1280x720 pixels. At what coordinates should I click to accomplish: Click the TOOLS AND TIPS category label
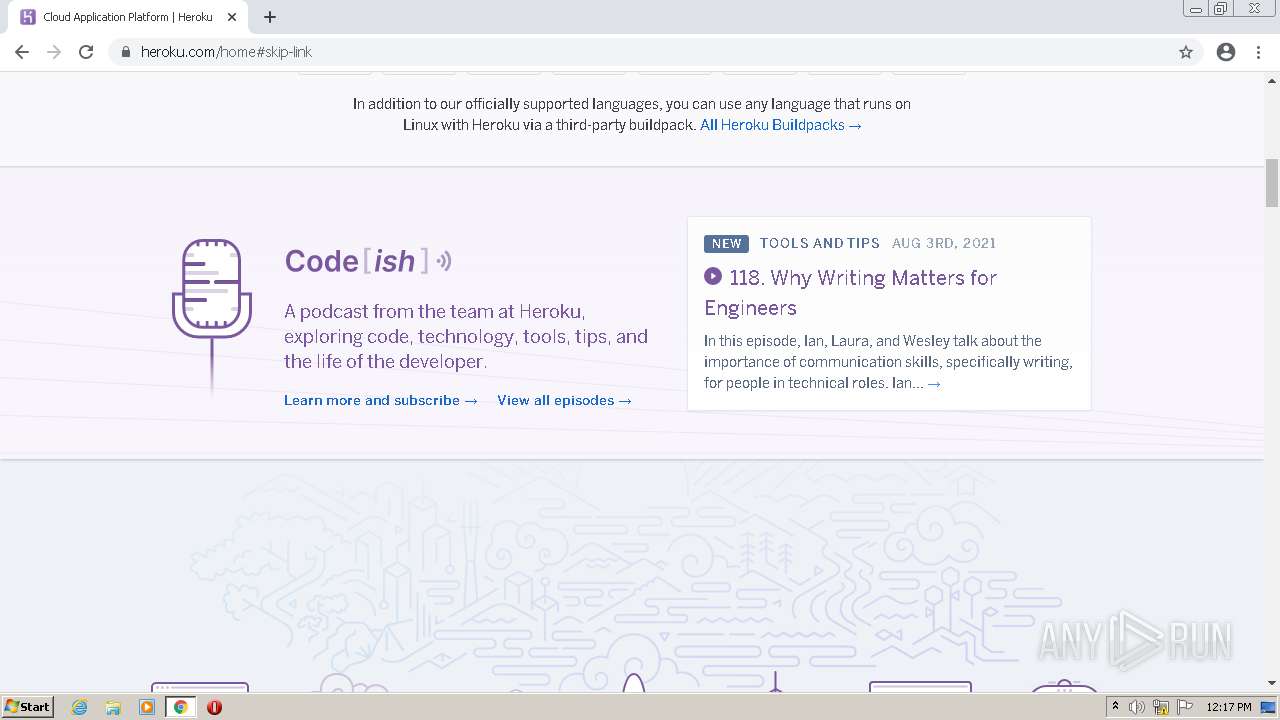[820, 243]
